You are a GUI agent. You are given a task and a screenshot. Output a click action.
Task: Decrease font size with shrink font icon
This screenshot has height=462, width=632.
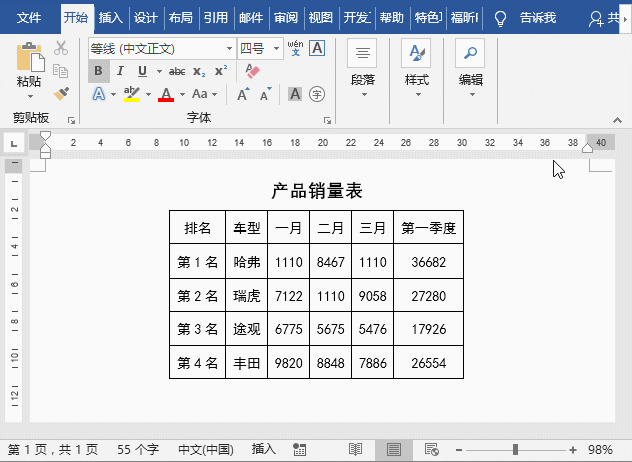click(x=265, y=94)
